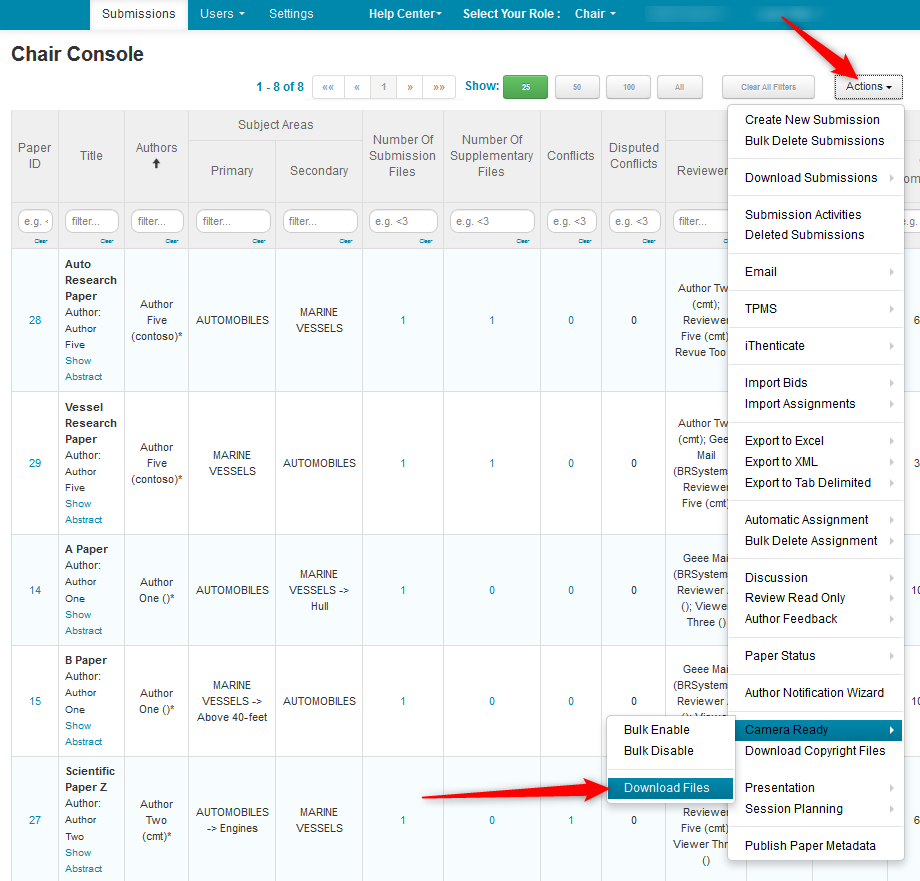Screen dimensions: 920x881
Task: Go to last page with »» button
Action: pos(439,87)
